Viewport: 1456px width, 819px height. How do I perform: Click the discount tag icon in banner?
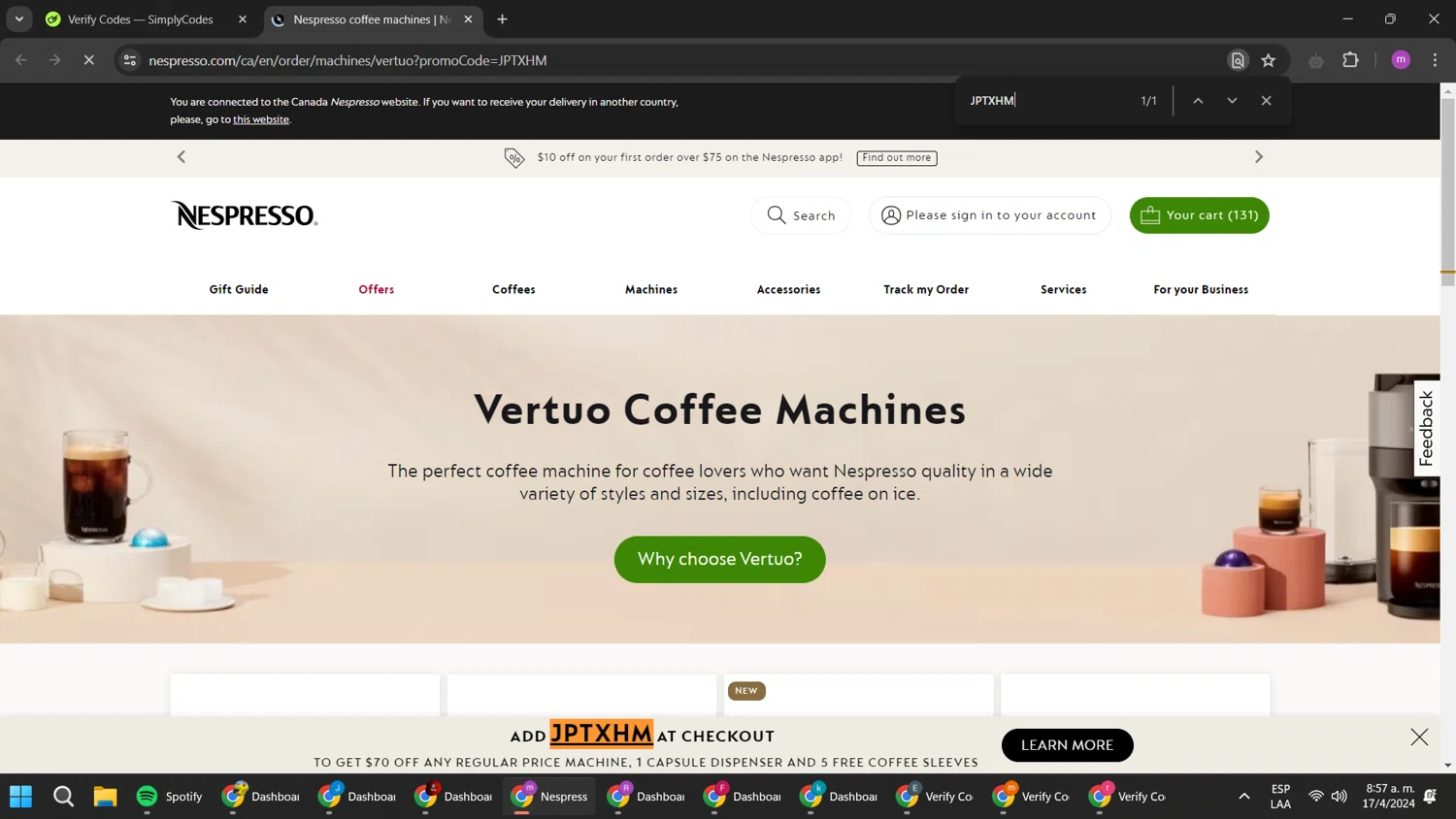click(x=514, y=157)
